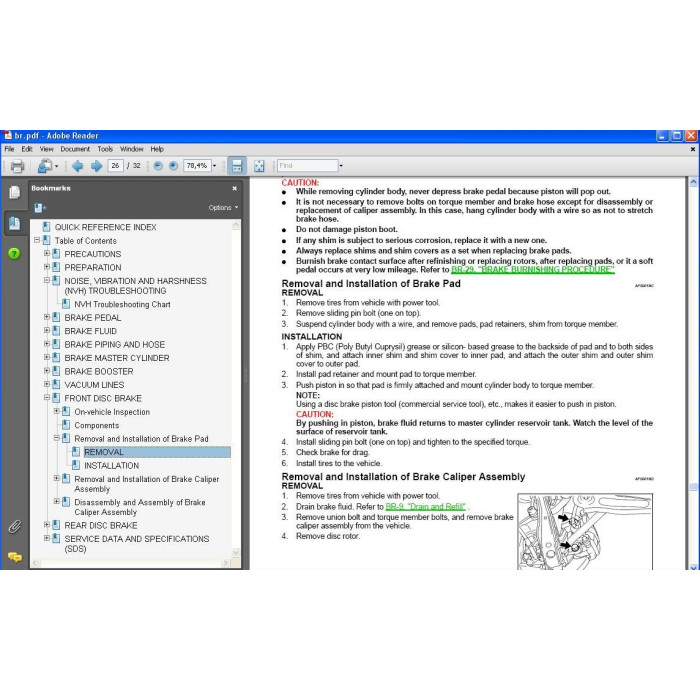Click the Print icon in toolbar
700x700 pixels.
(x=17, y=166)
